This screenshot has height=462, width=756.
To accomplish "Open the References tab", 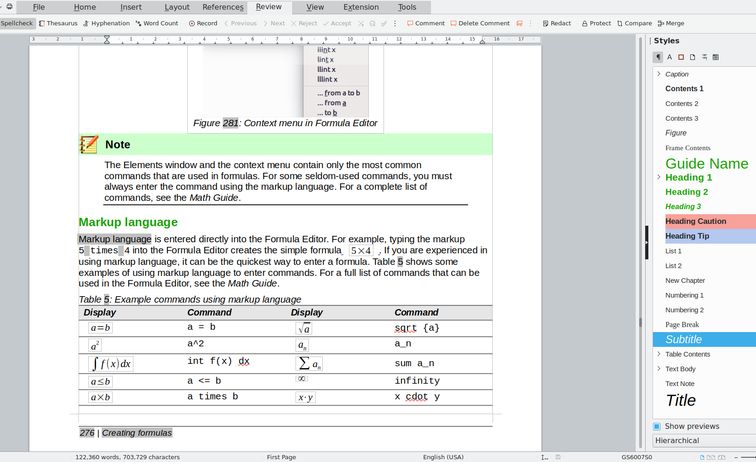I will click(x=222, y=7).
